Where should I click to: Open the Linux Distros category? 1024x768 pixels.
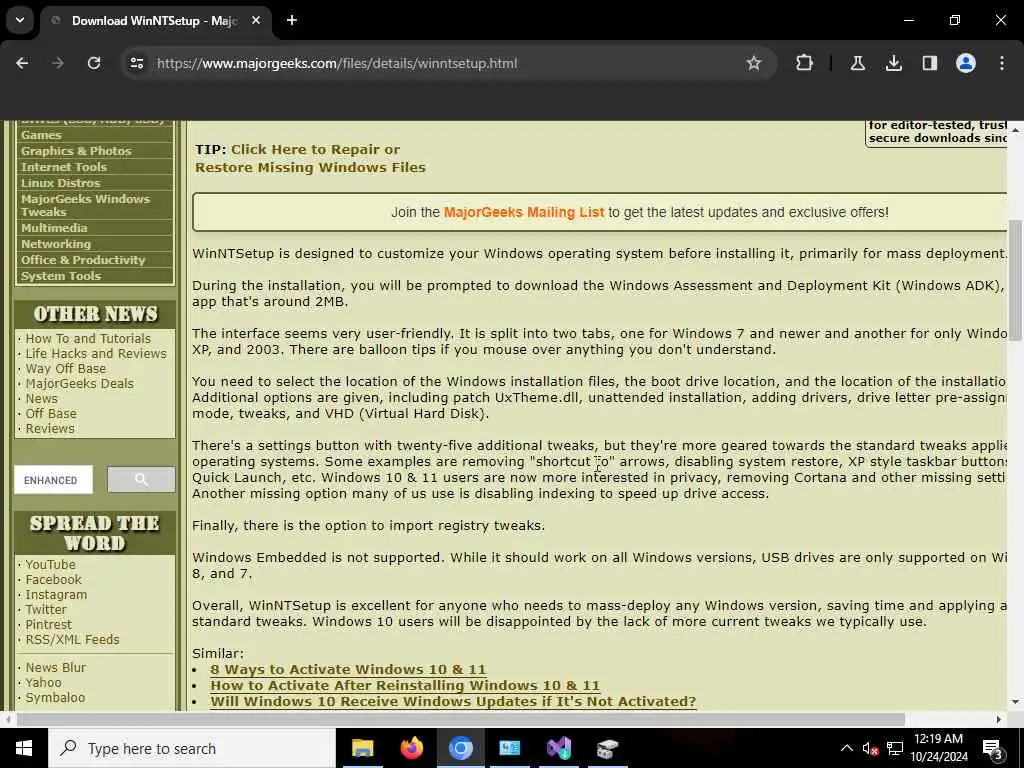tap(61, 183)
